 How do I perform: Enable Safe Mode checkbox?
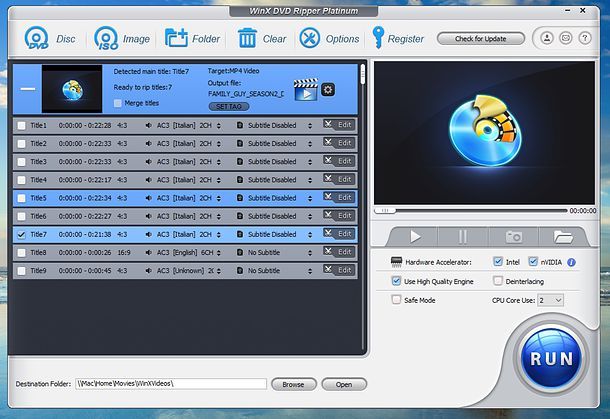(396, 300)
